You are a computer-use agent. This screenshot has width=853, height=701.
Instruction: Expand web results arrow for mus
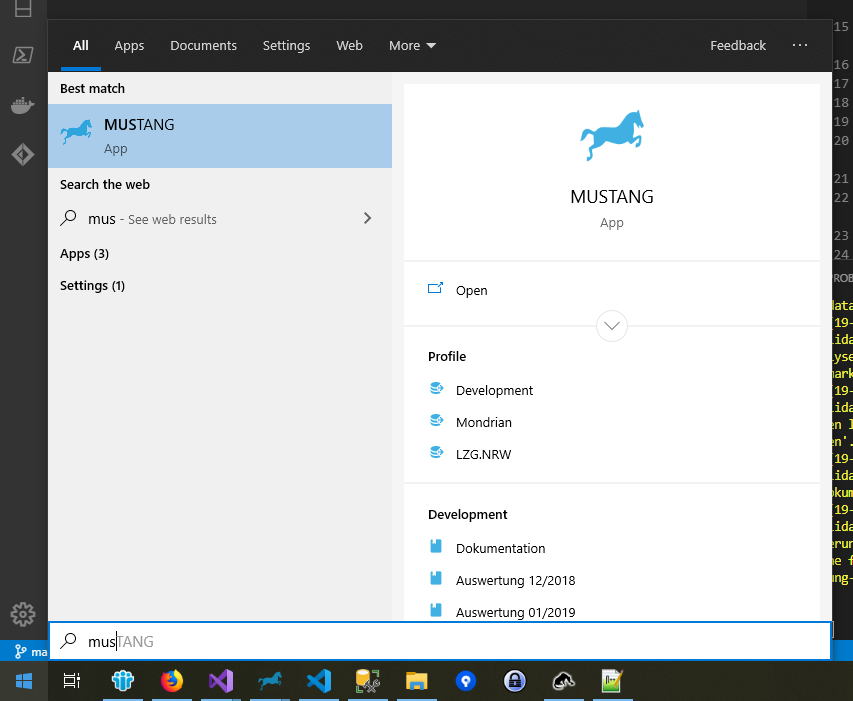(367, 218)
